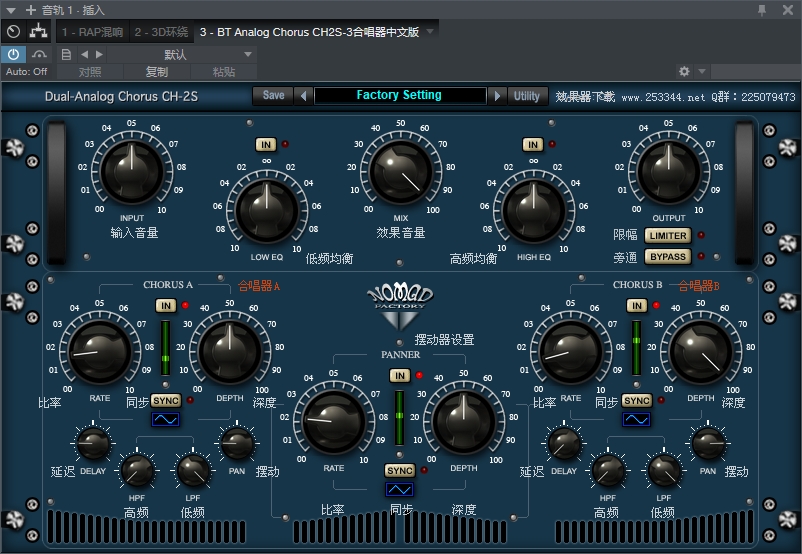Viewport: 802px width, 554px height.
Task: Click the HIGH EQ knob
Action: [x=533, y=211]
